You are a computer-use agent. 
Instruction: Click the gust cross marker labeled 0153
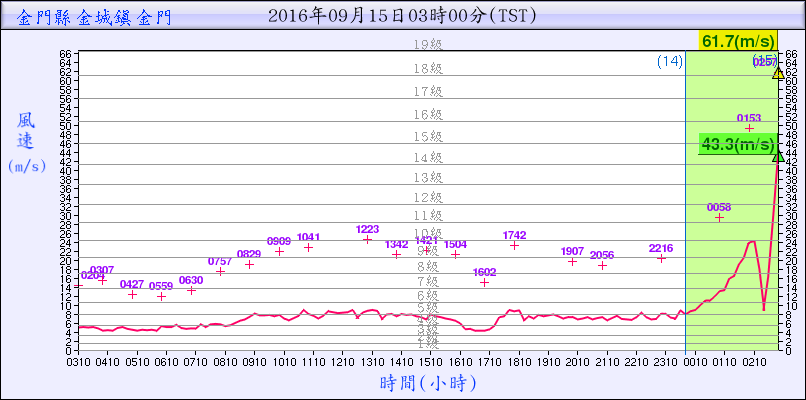coord(749,128)
